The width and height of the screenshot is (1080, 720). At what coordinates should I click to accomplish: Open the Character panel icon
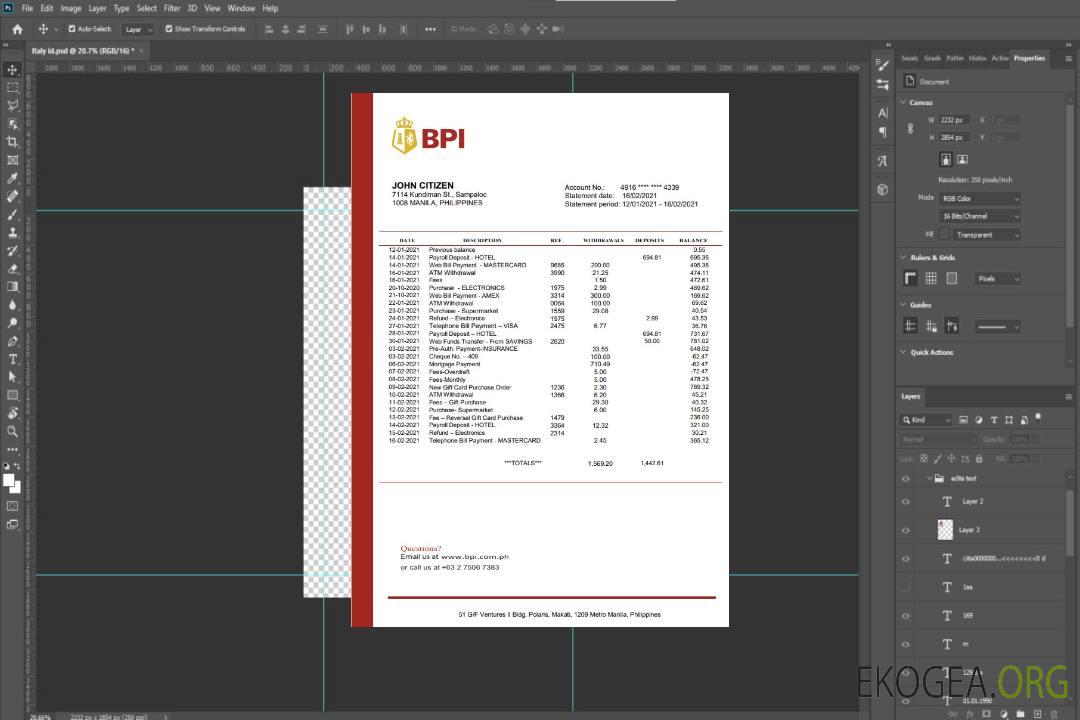[x=883, y=113]
